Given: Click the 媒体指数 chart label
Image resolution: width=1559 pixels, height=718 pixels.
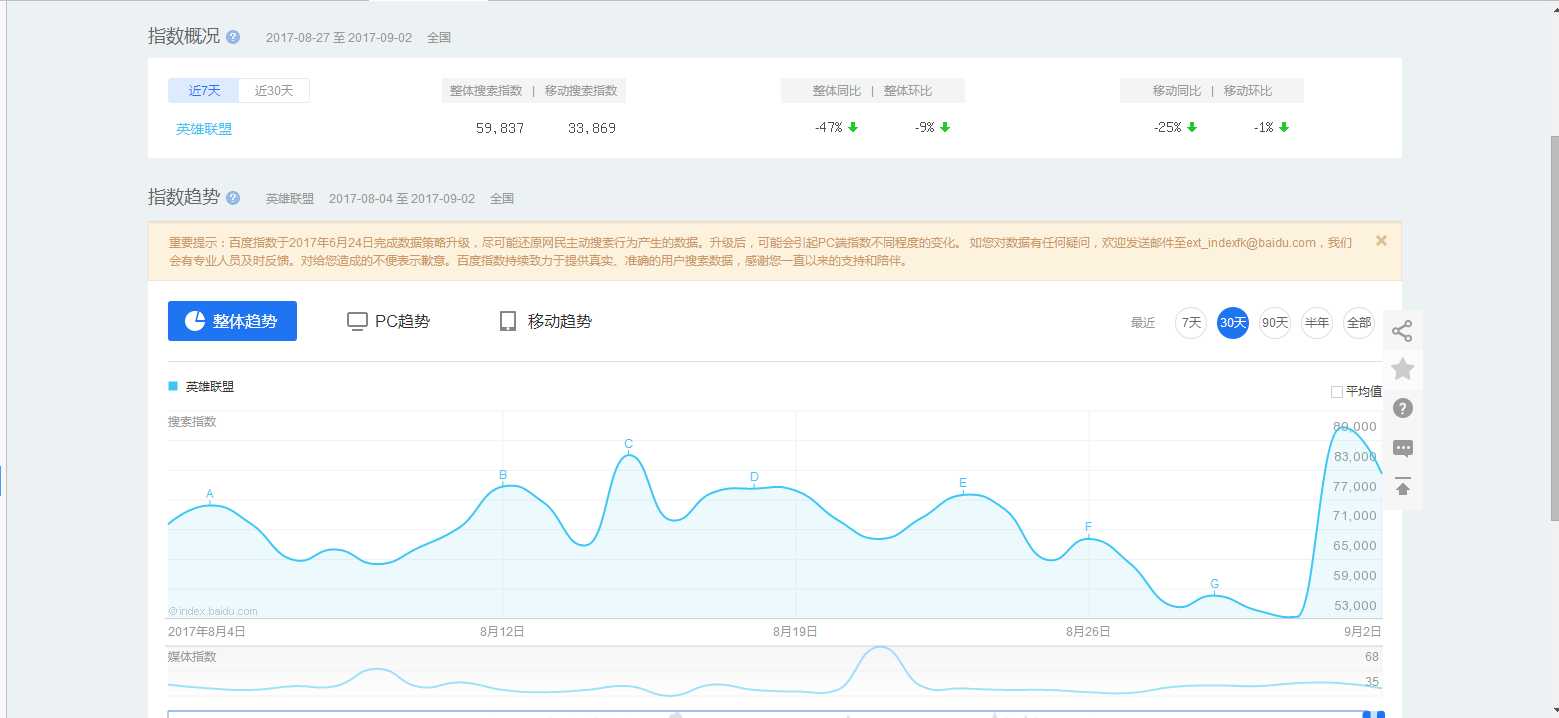Looking at the screenshot, I should tap(191, 657).
